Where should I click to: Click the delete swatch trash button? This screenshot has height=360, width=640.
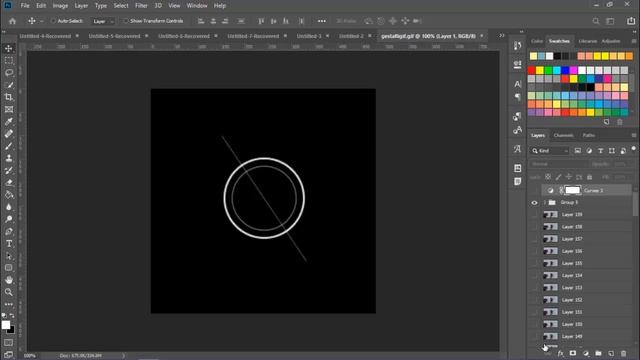click(620, 122)
